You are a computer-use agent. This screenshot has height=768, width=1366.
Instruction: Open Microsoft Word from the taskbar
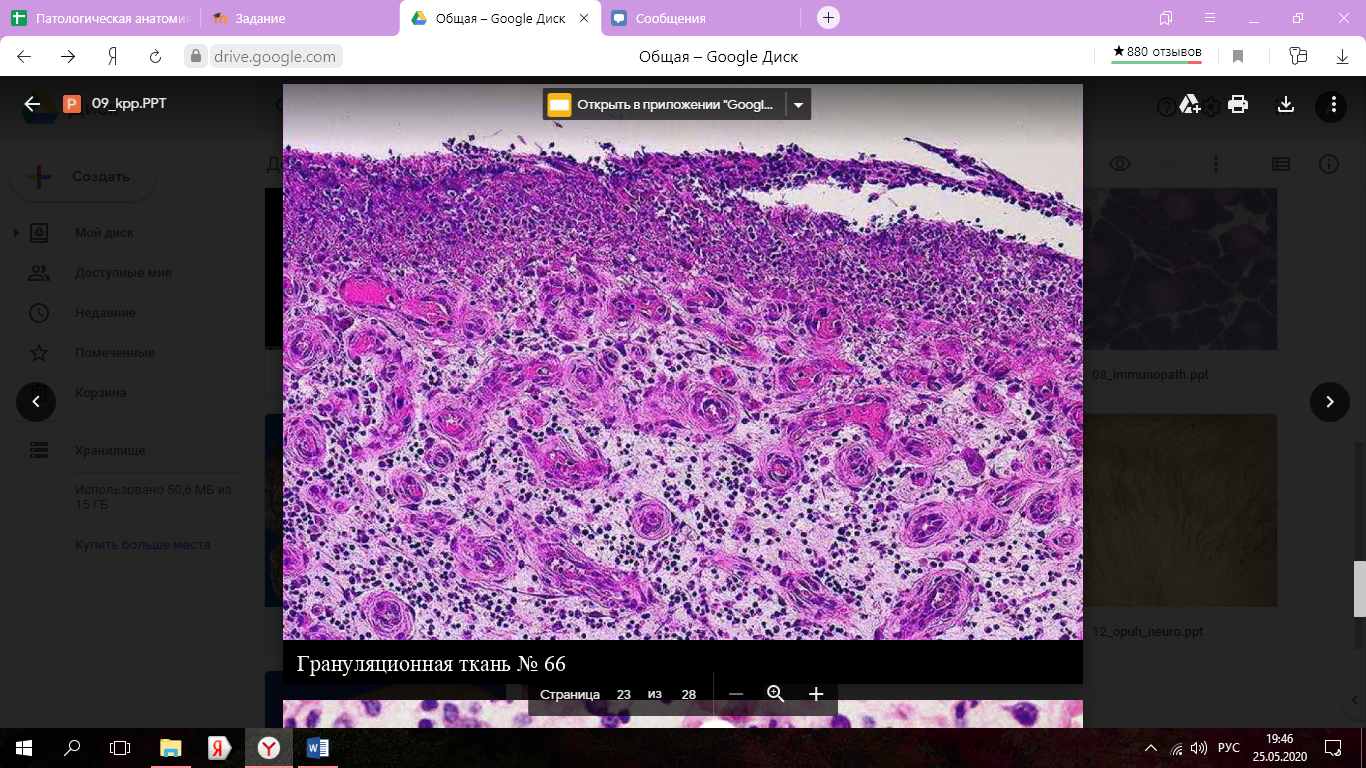tap(318, 747)
